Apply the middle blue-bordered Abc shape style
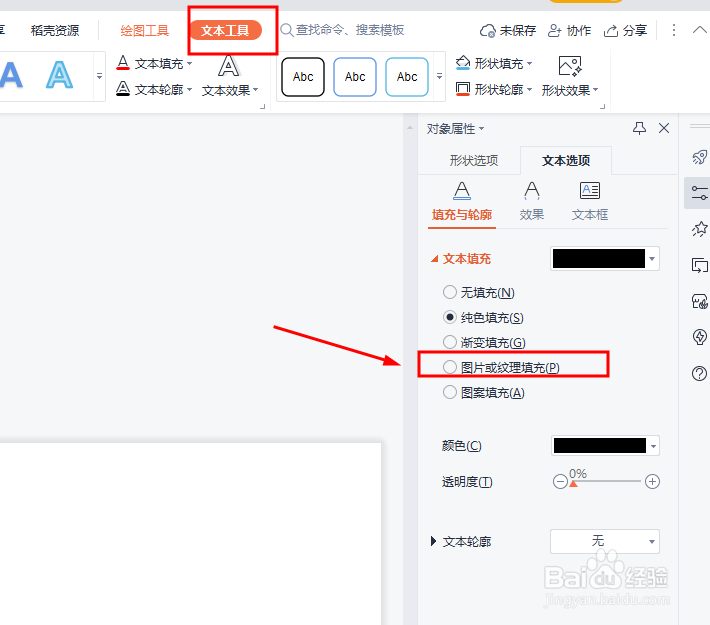The image size is (710, 625). [x=355, y=77]
